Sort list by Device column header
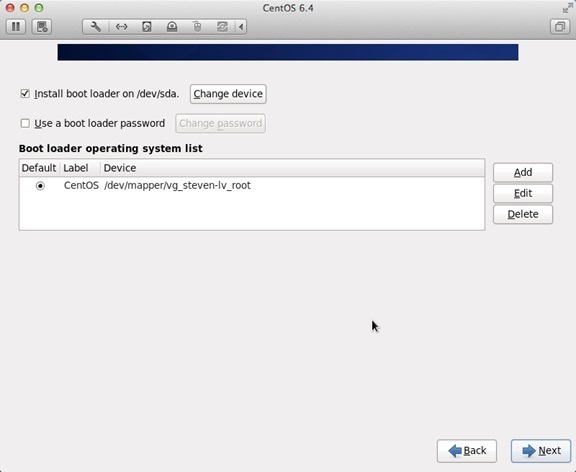This screenshot has height=472, width=576. [292, 168]
